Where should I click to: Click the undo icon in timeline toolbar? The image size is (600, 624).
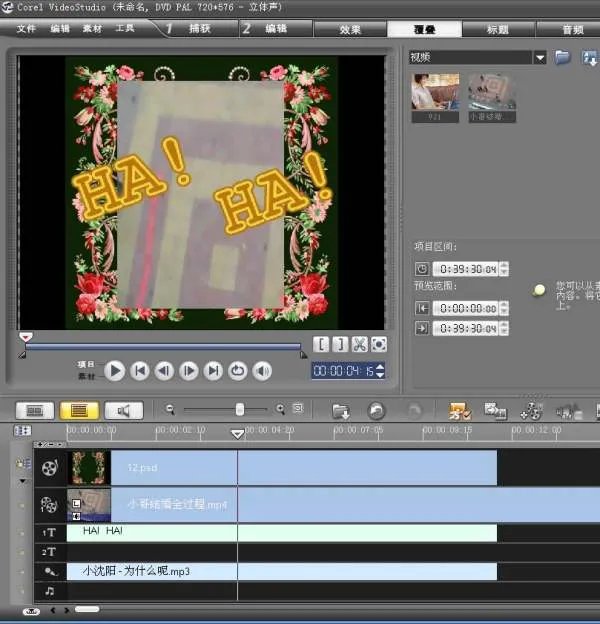376,410
